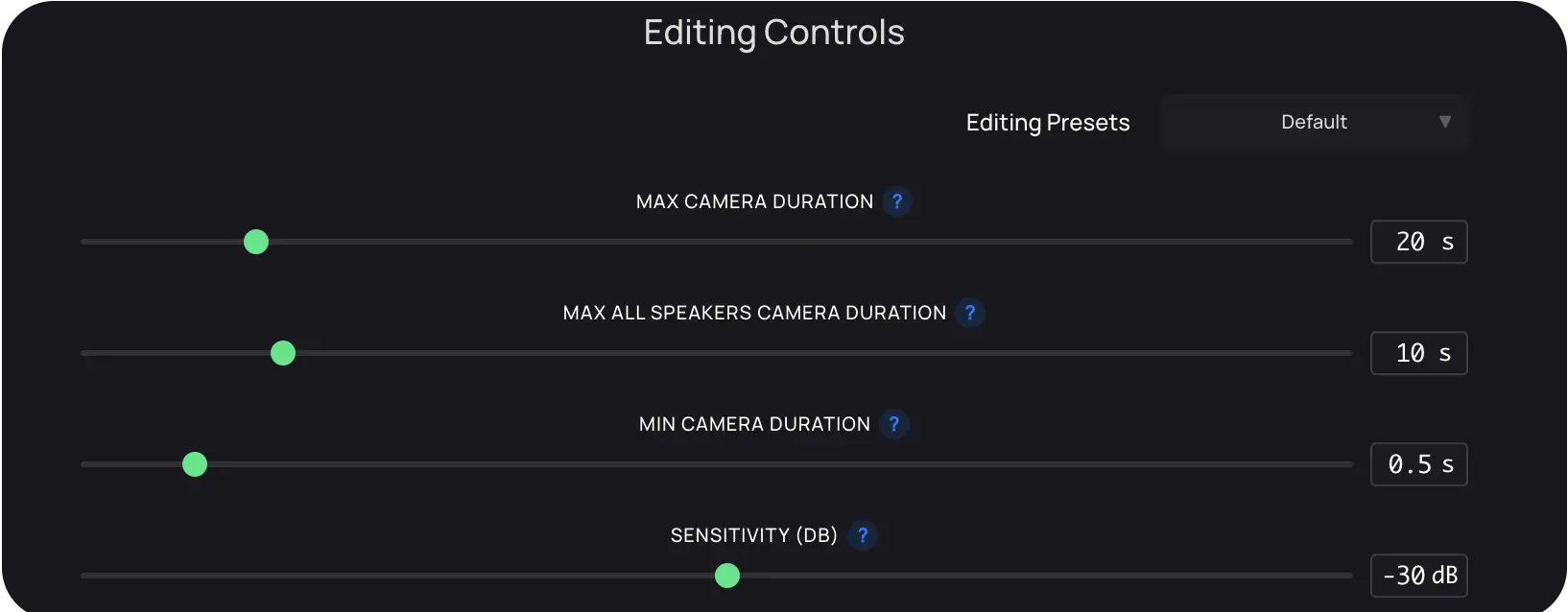This screenshot has height=612, width=1568.
Task: Click the Editing Presets label
Action: [1048, 123]
